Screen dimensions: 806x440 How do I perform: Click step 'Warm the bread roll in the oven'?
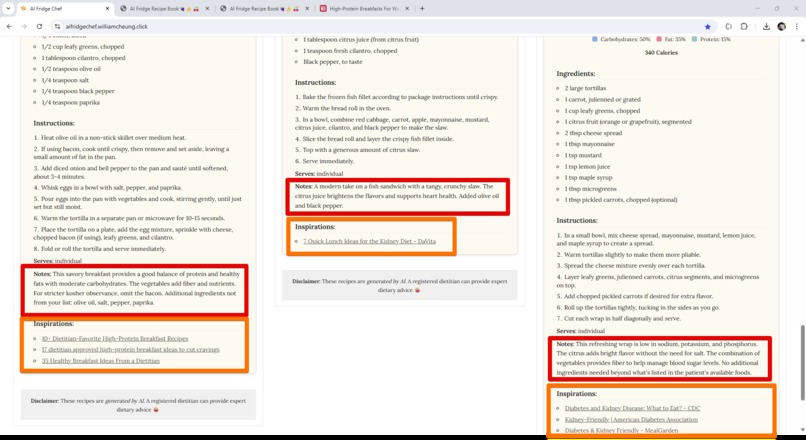343,108
